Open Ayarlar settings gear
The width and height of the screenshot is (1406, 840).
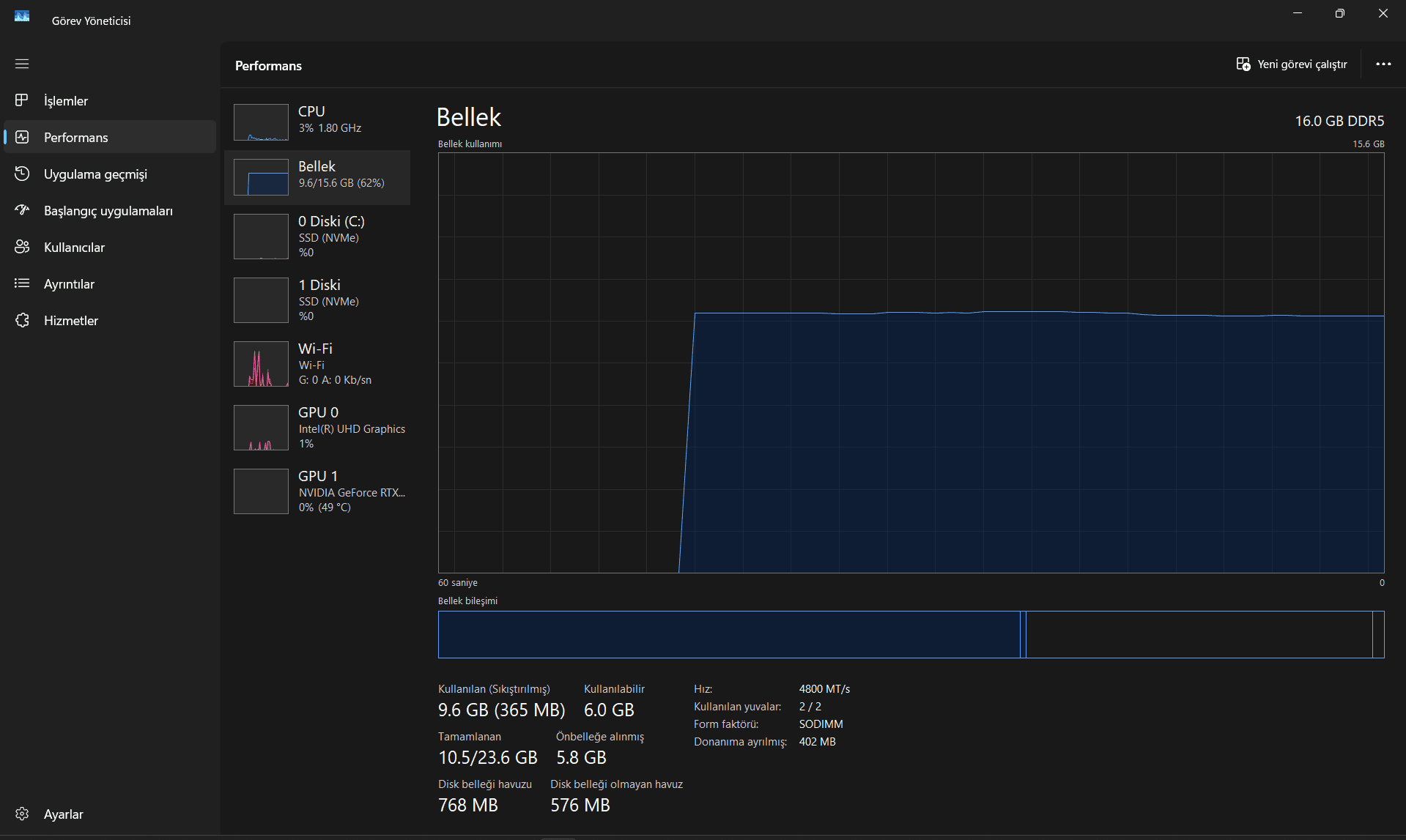[x=22, y=814]
